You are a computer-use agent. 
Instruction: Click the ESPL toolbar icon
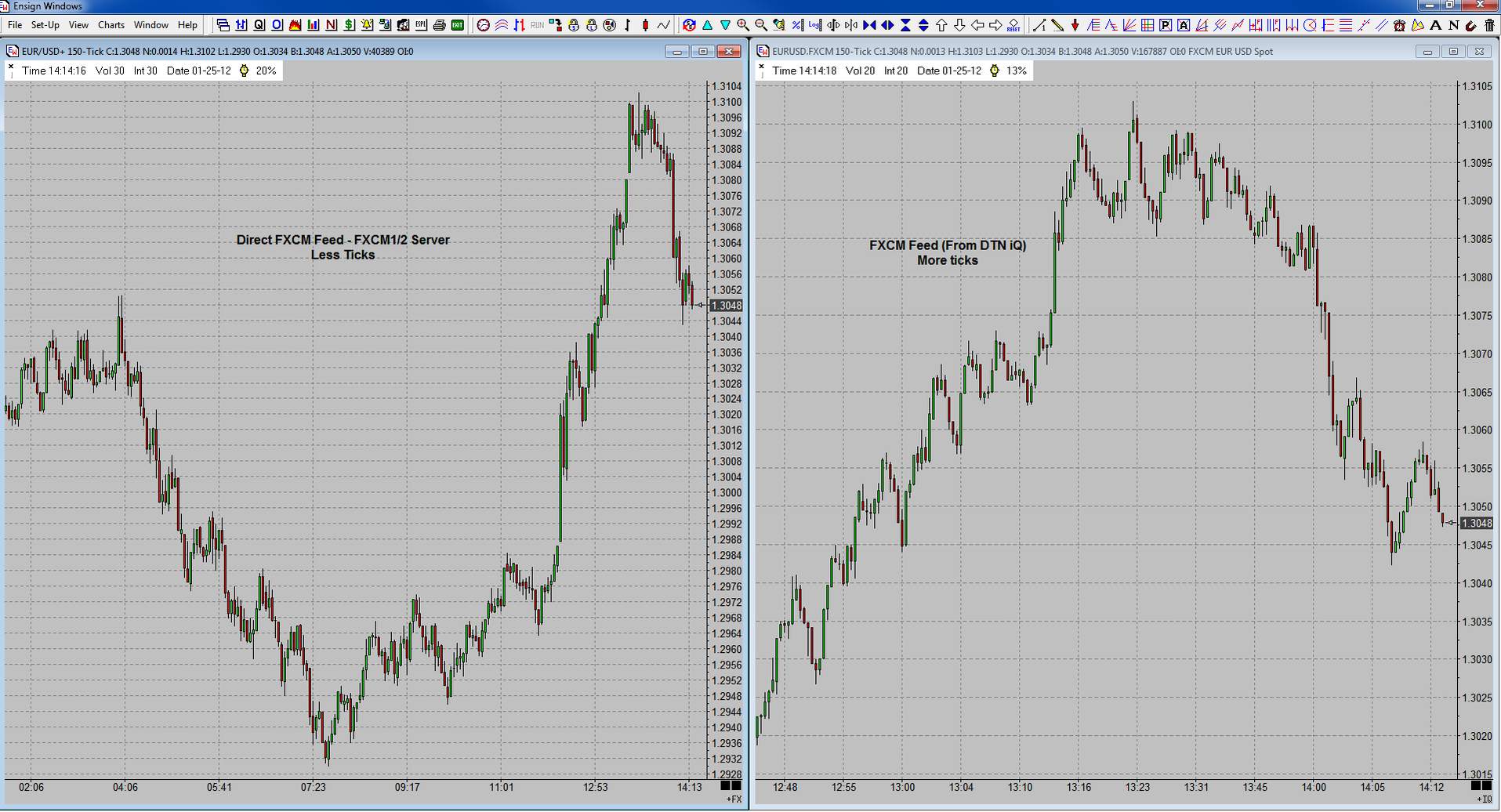421,25
